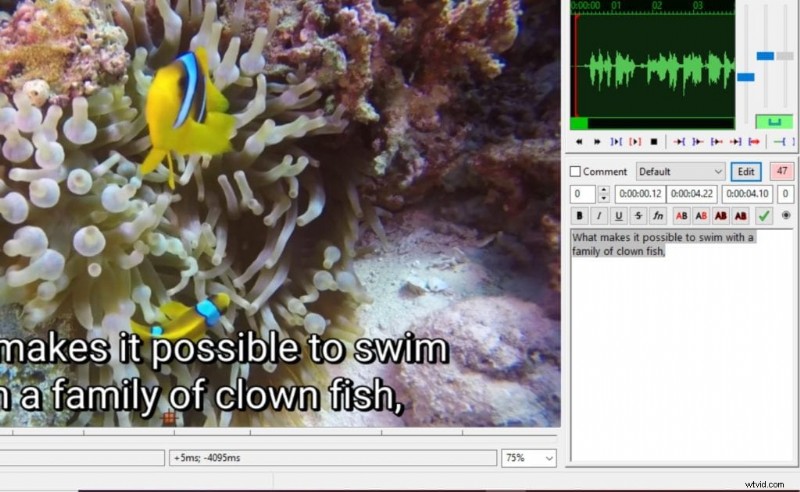Image resolution: width=800 pixels, height=492 pixels.
Task: Toggle bold on subtitle text
Action: pyautogui.click(x=579, y=216)
